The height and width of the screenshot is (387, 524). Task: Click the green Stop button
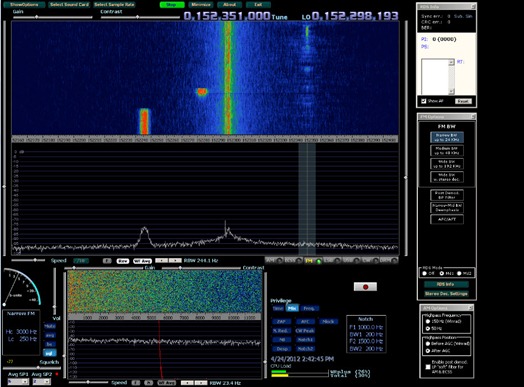click(172, 5)
